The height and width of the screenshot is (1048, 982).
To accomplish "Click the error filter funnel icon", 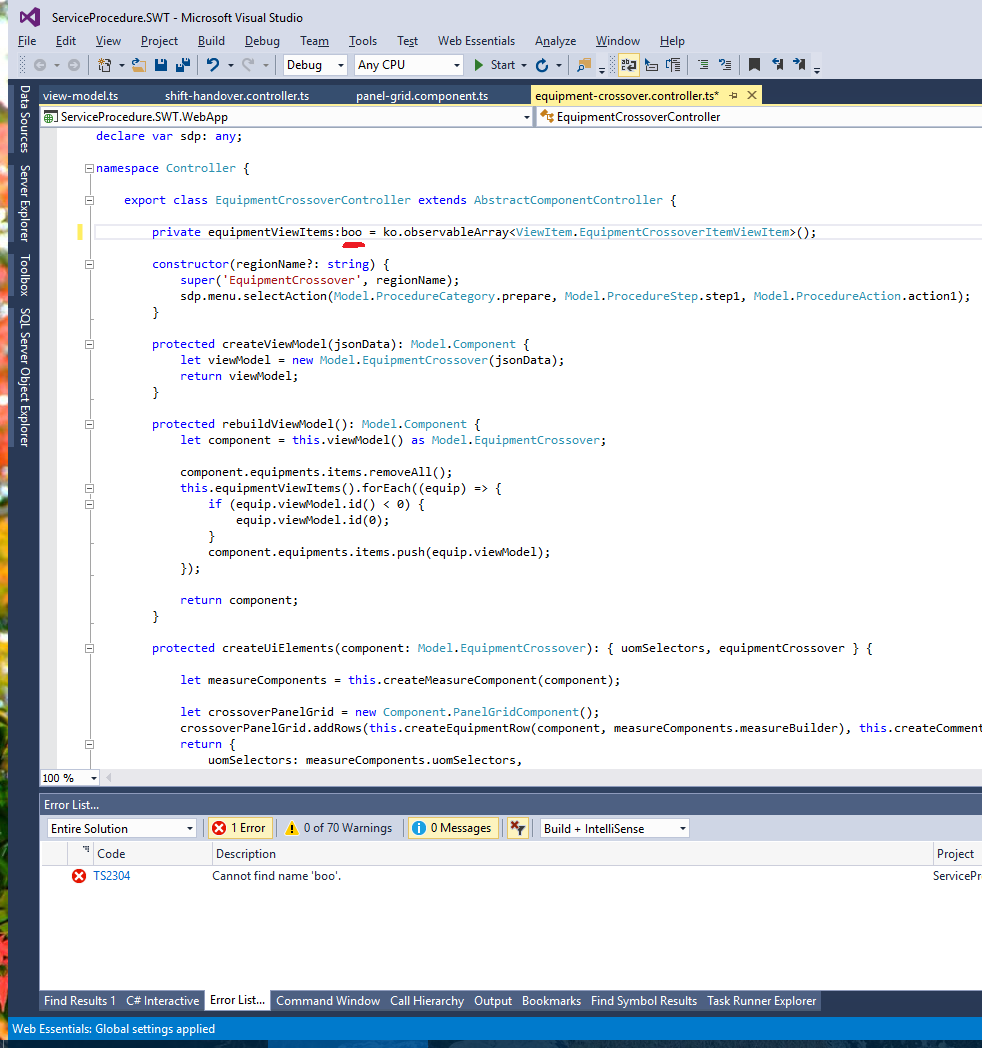I will 517,828.
